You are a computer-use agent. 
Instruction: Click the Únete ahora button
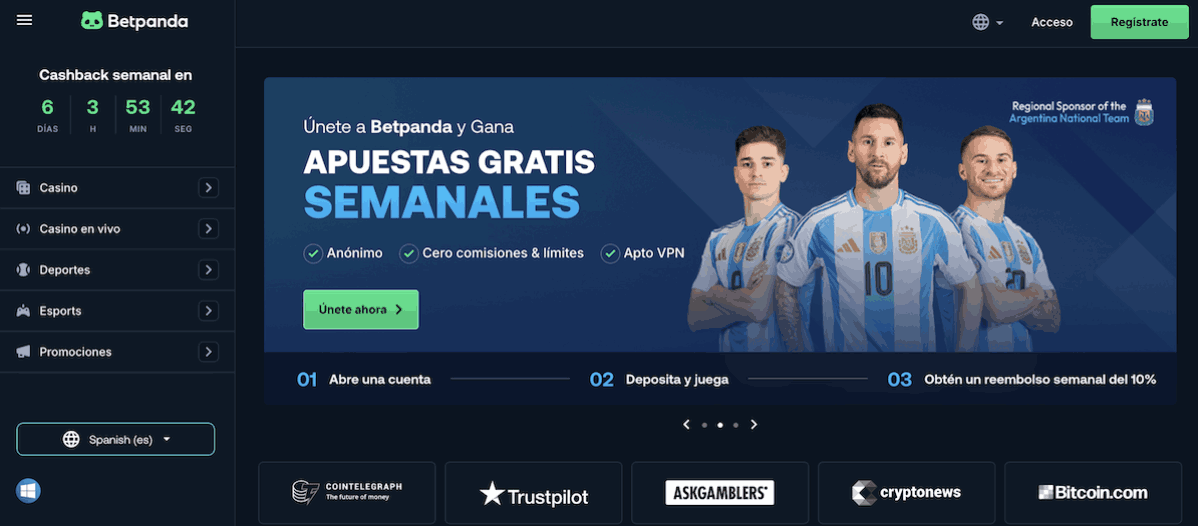[x=361, y=310]
